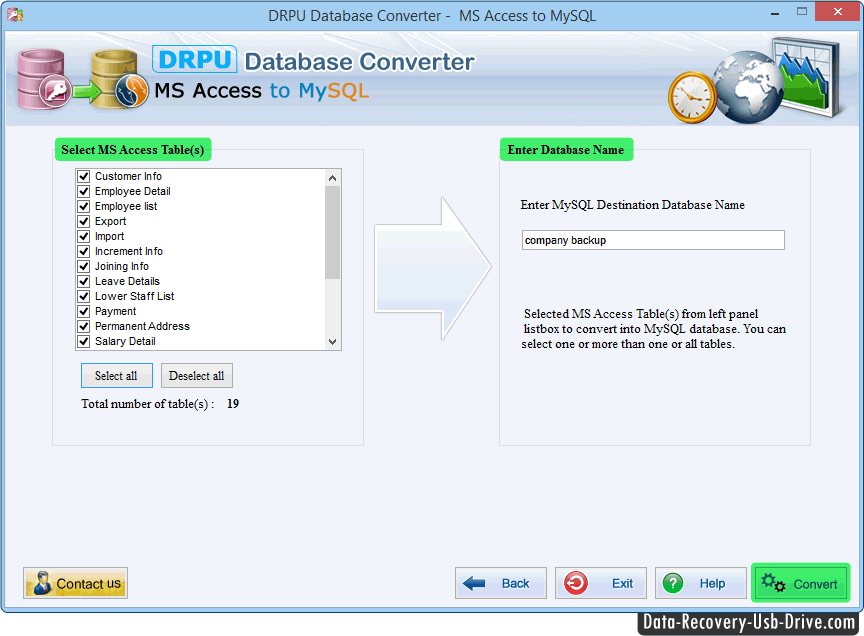Click the app icon in title bar
The image size is (864, 636).
15,14
